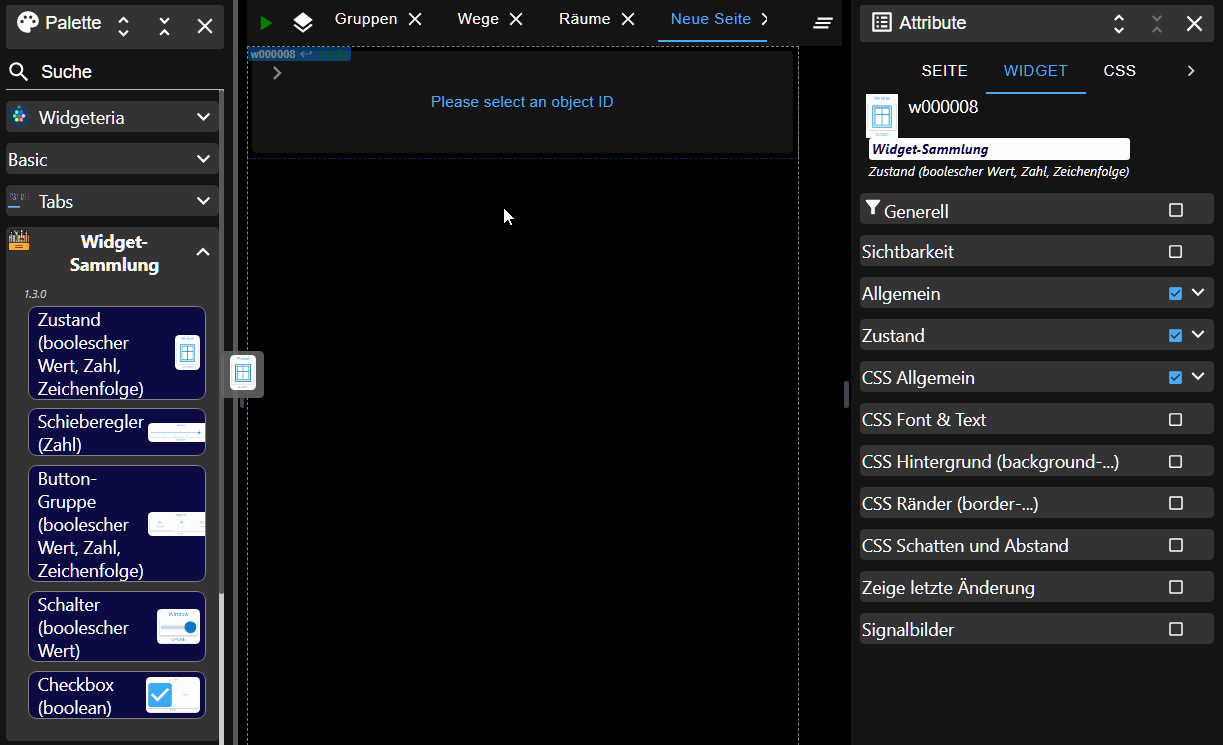Click the w000008 widget label on canvas
Viewport: 1223px width, 745px height.
[x=273, y=54]
